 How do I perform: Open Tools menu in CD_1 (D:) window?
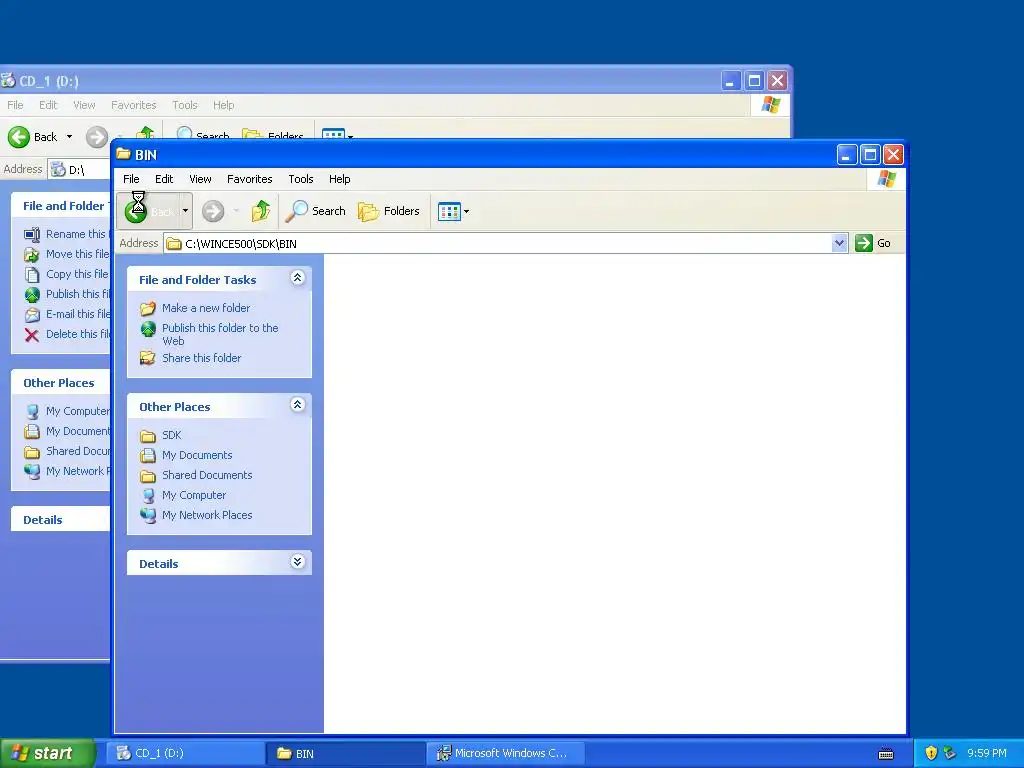pos(185,105)
